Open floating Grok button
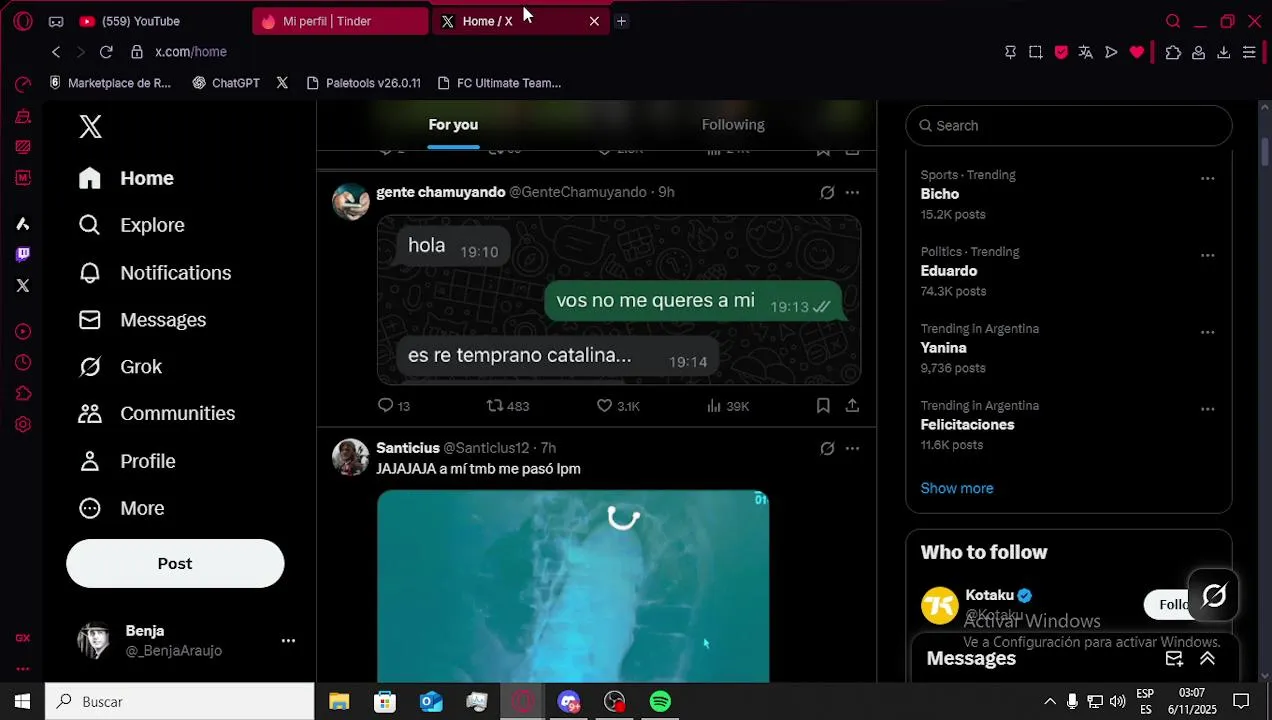Screen dimensions: 1272x720 [x=1214, y=597]
